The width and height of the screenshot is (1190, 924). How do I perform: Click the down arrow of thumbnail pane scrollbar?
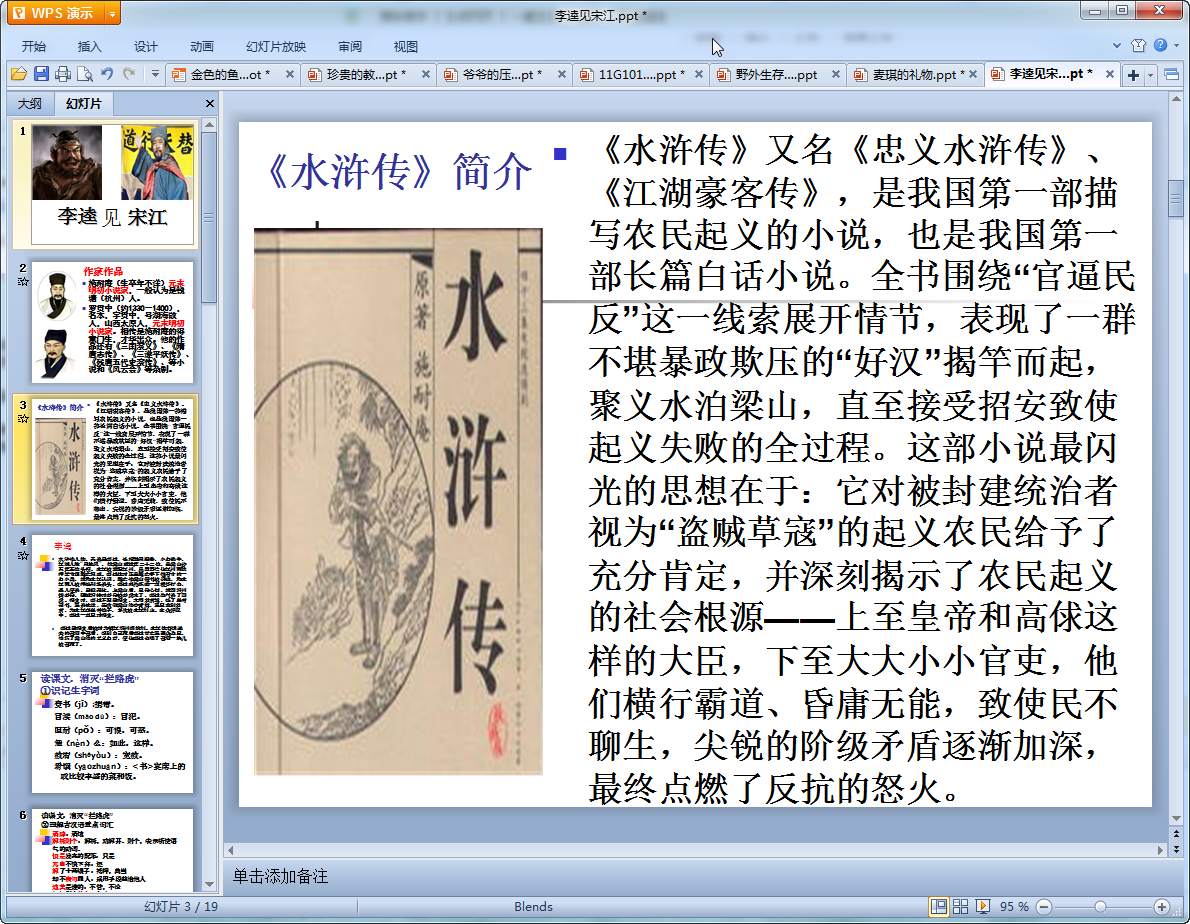209,885
